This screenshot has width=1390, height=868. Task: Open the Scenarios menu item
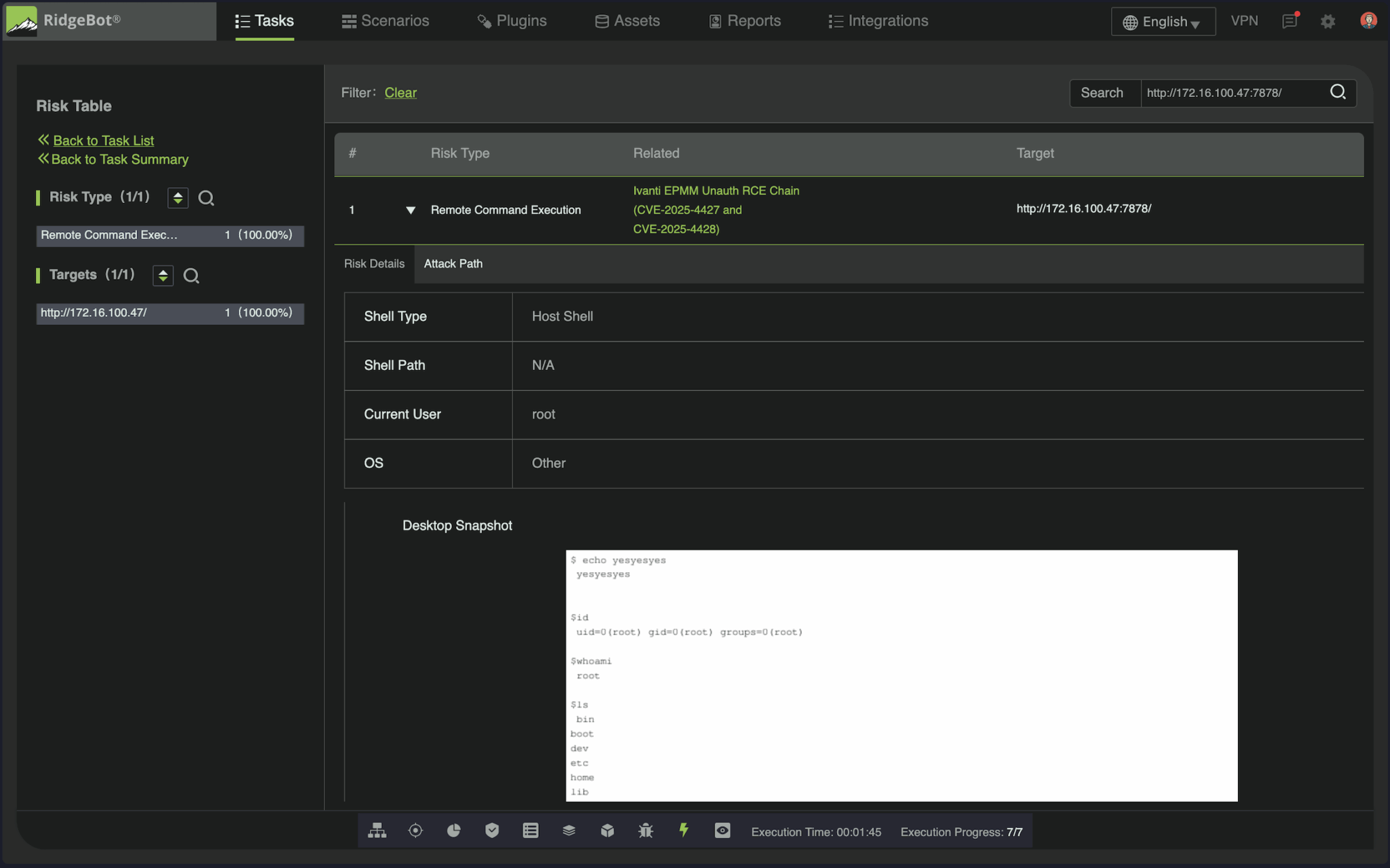(385, 21)
